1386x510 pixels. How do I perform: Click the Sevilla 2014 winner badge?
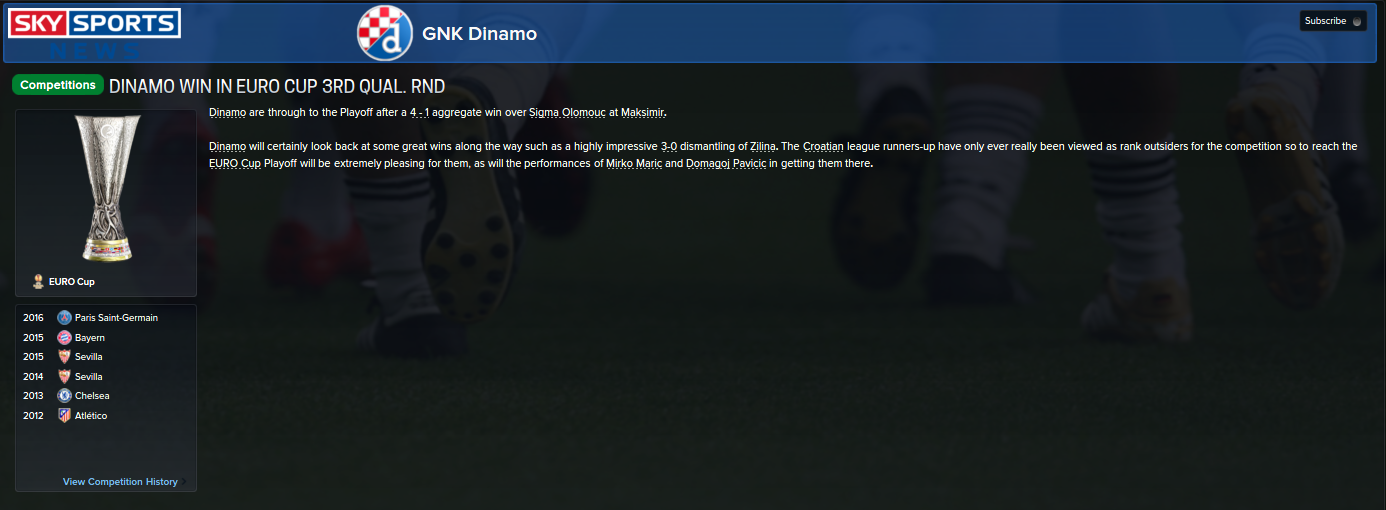[65, 377]
